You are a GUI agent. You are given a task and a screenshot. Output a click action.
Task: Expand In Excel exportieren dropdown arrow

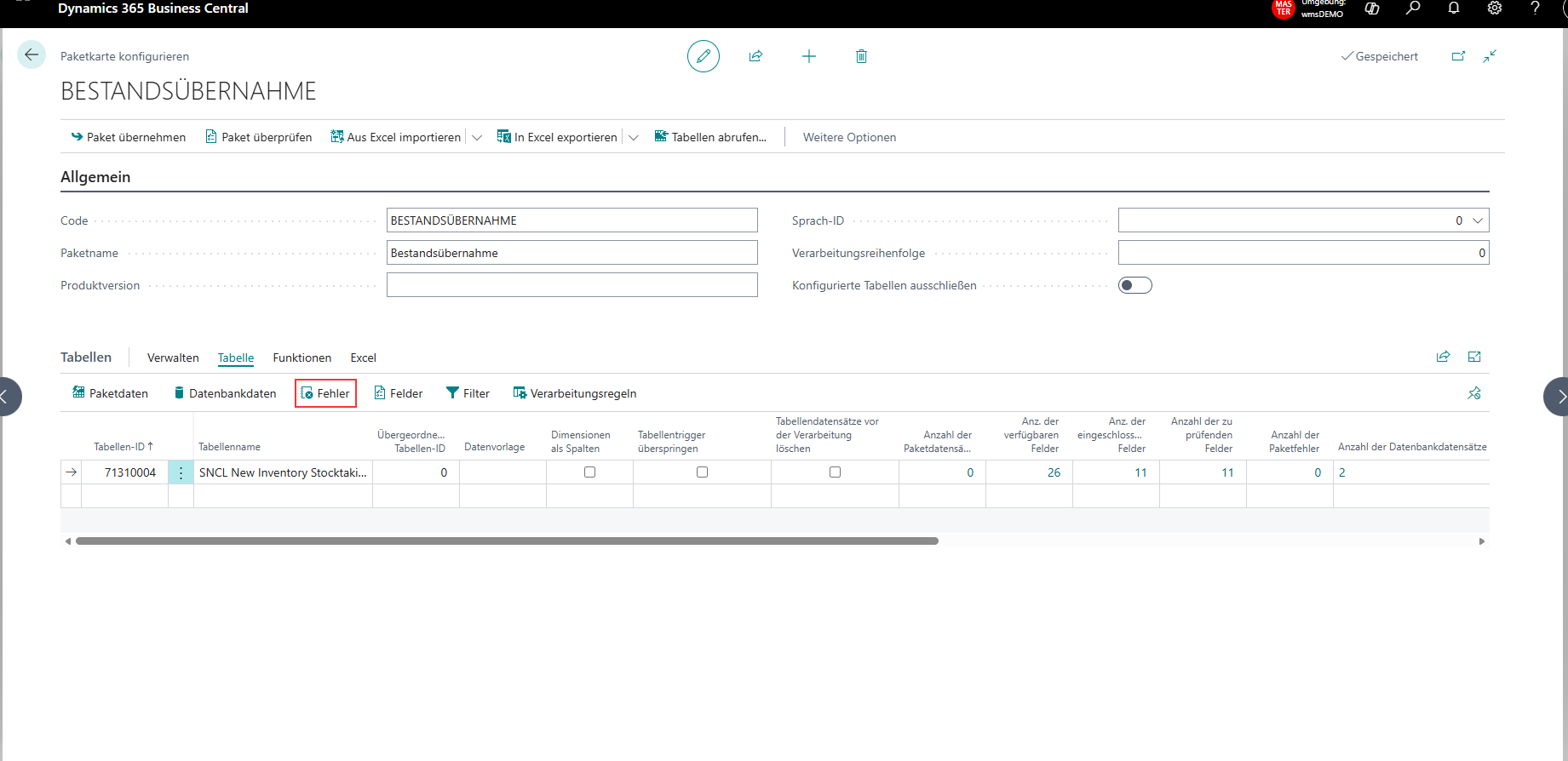(633, 137)
